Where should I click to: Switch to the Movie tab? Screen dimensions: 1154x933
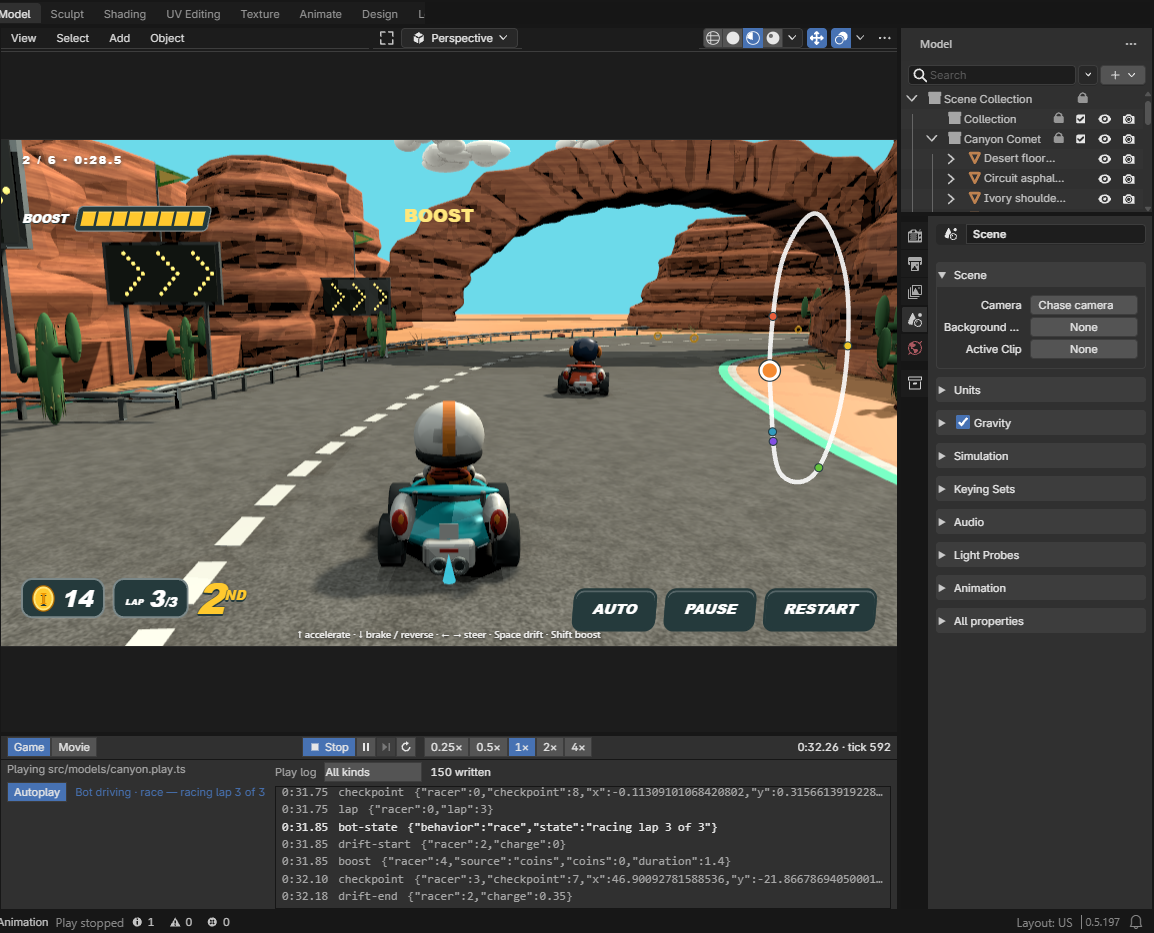74,747
